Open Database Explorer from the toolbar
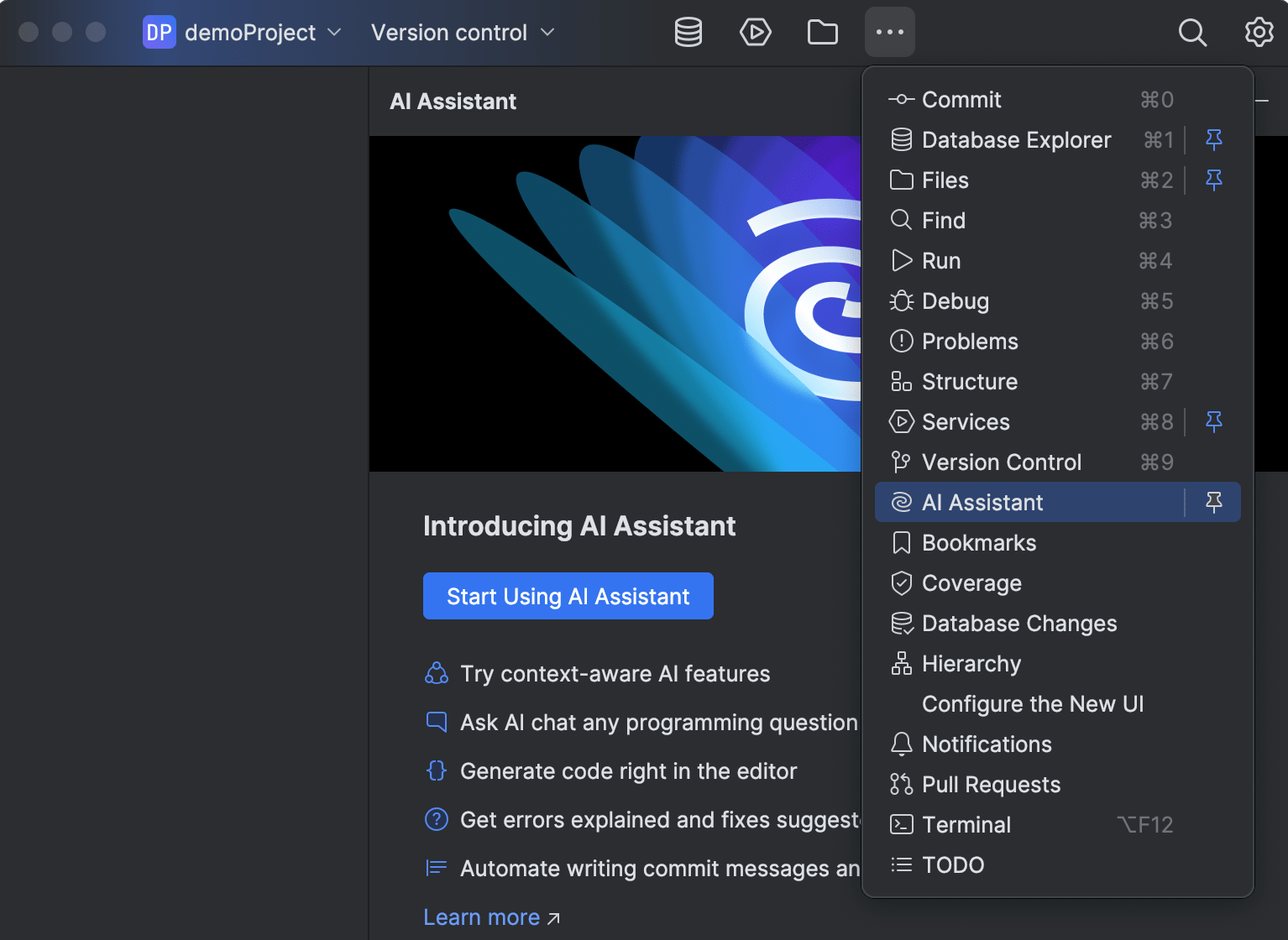The width and height of the screenshot is (1288, 940). (x=688, y=32)
